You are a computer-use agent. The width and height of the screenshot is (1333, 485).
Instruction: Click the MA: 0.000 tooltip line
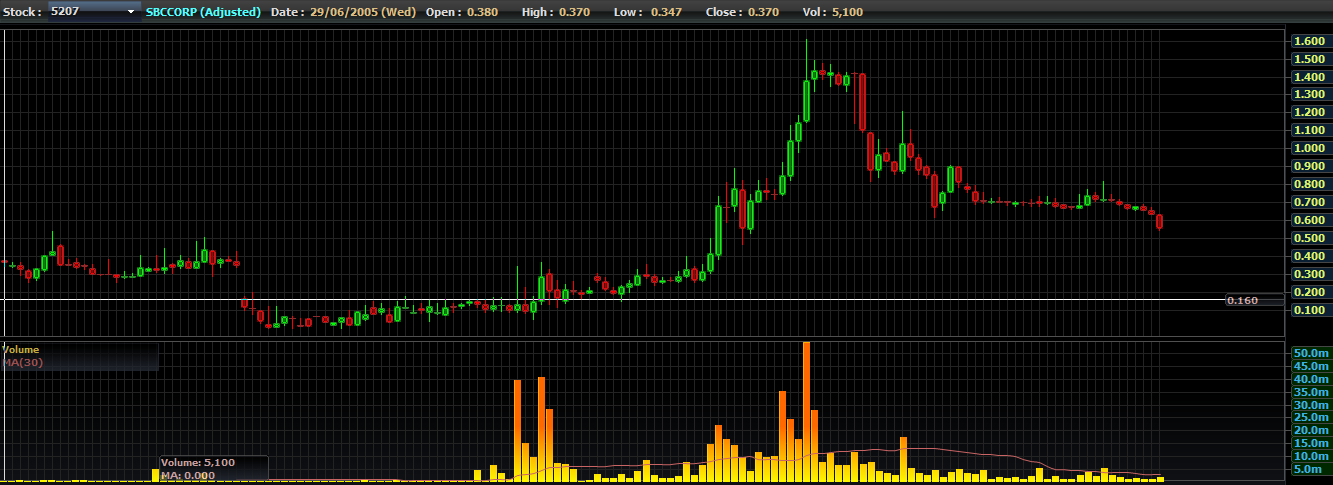point(188,475)
